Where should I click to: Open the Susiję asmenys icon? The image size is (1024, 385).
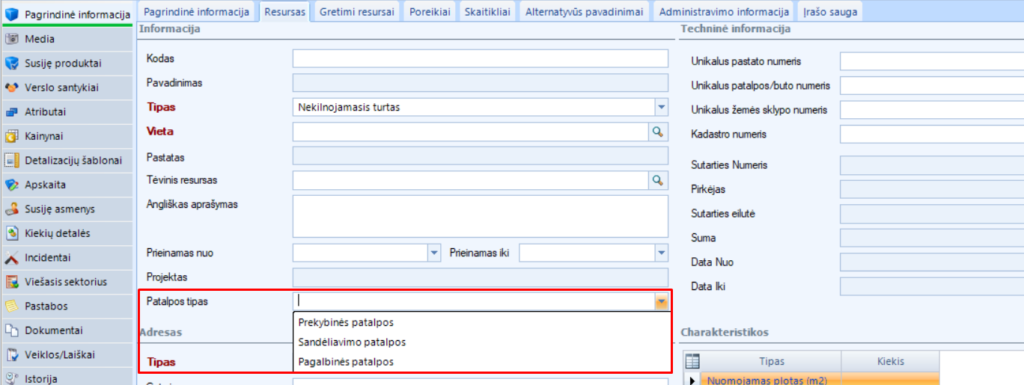click(x=11, y=209)
